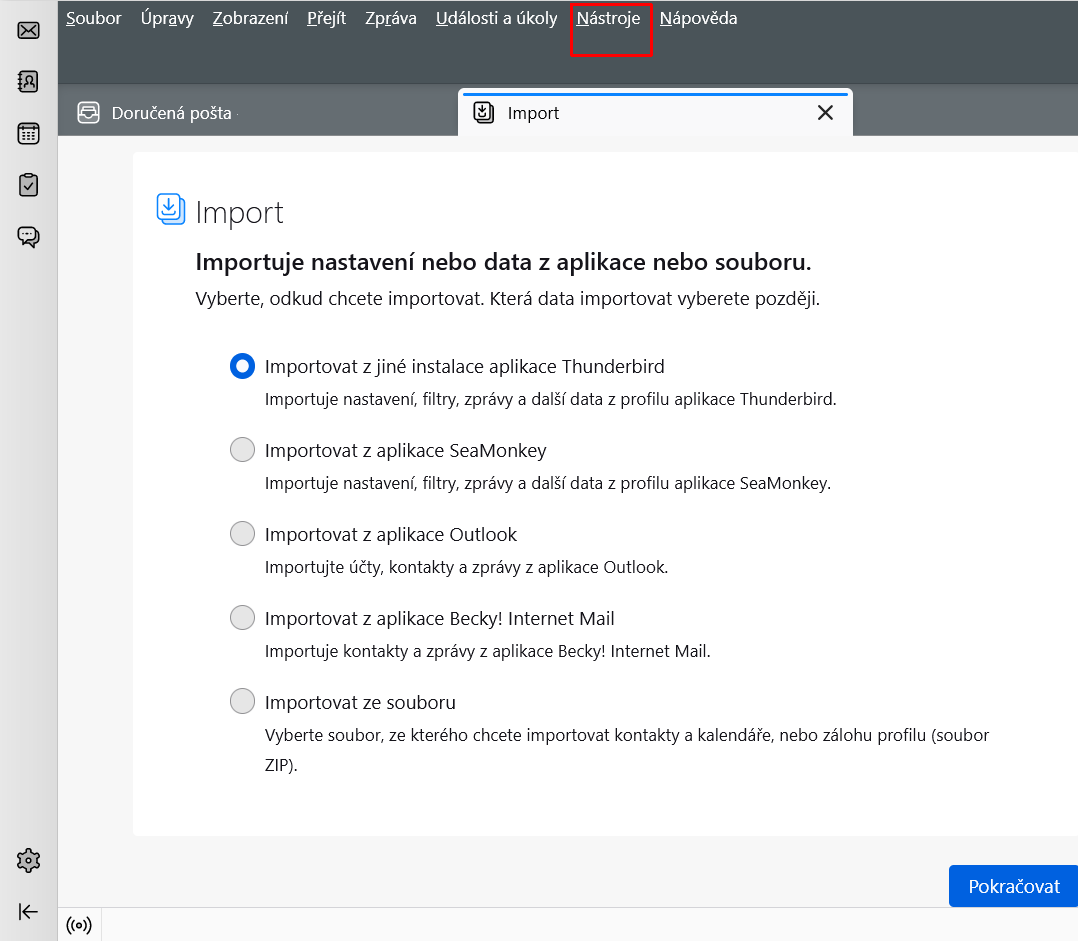Open the Soubor menu
The width and height of the screenshot is (1078, 941).
pyautogui.click(x=93, y=18)
